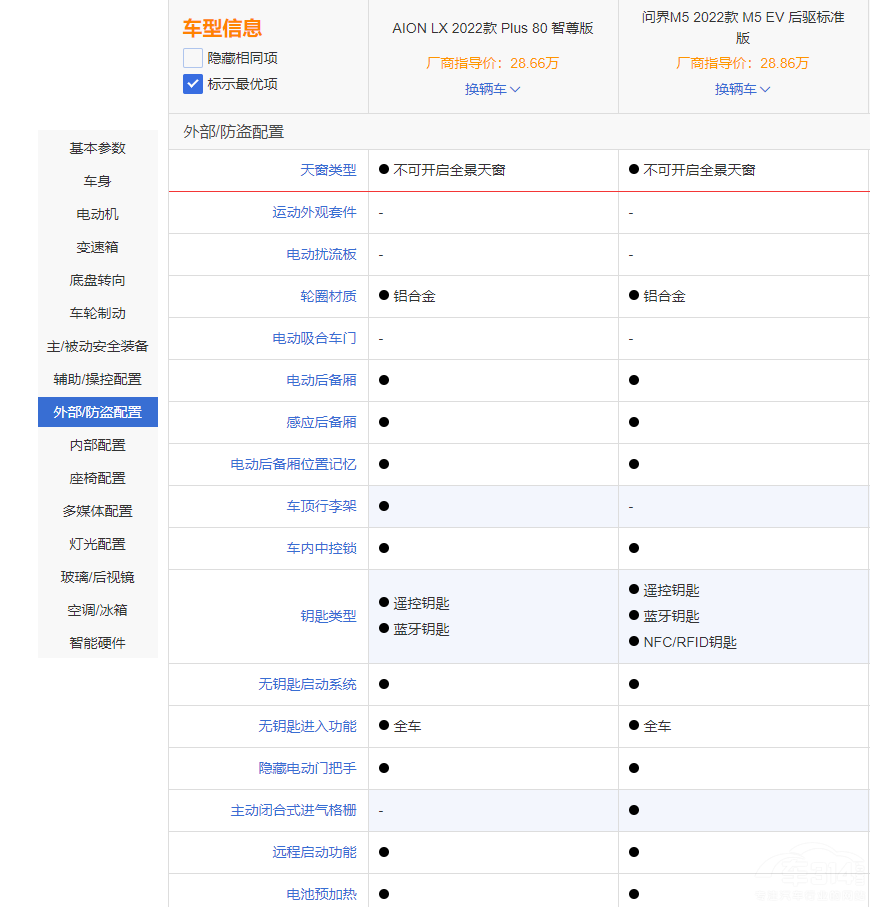The height and width of the screenshot is (907, 870).
Task: Open 主动闭合式进气格栅 parameter explanation
Action: [293, 810]
